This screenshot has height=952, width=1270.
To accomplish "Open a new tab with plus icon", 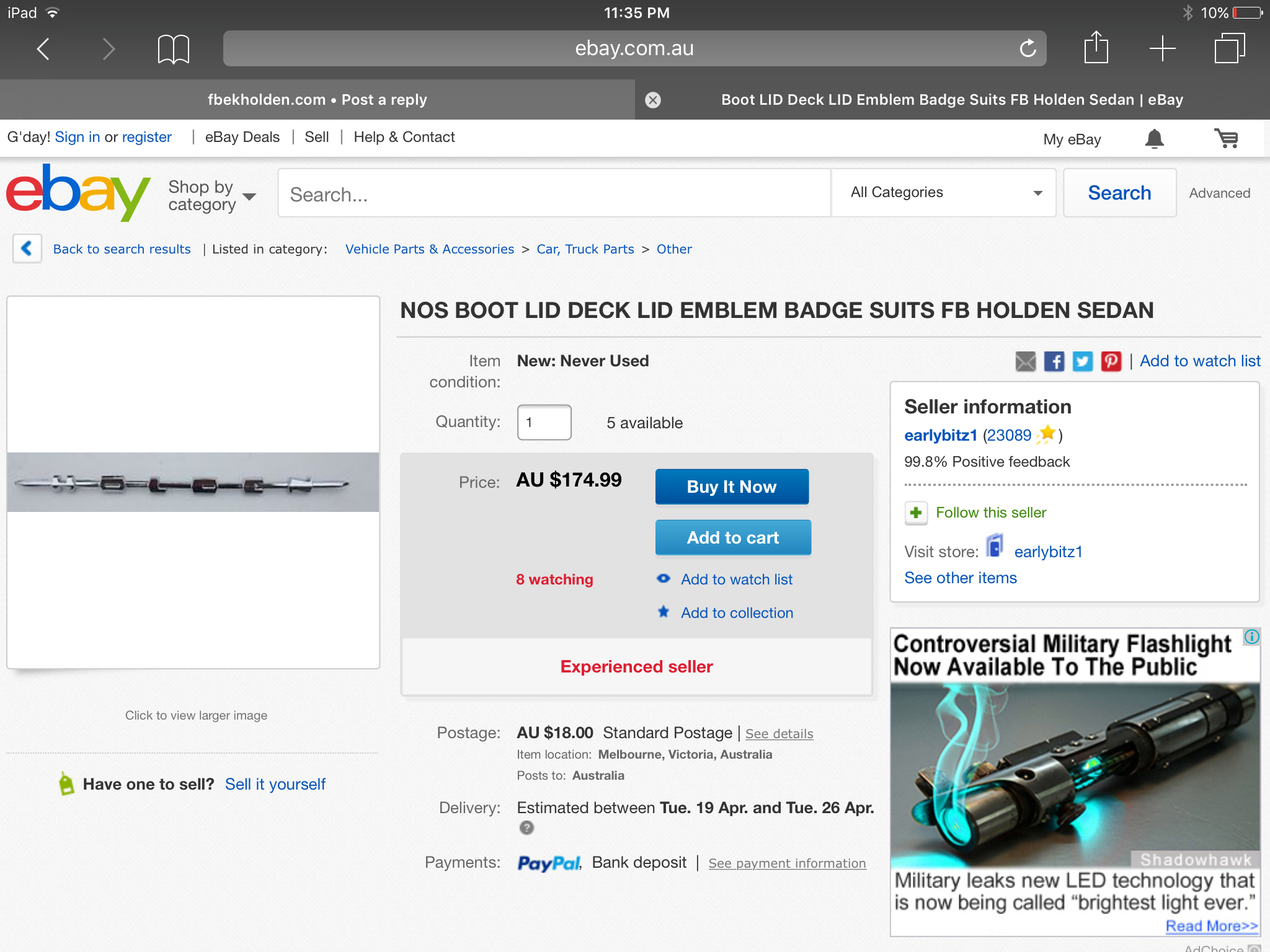I will coord(1162,48).
